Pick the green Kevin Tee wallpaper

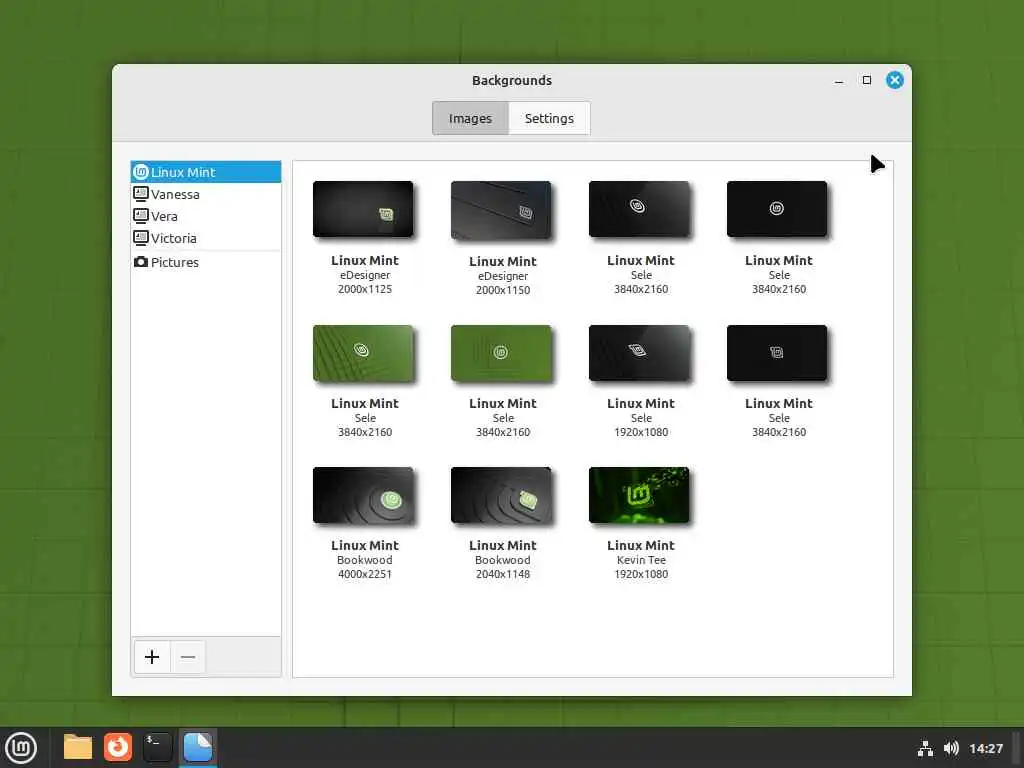(639, 495)
